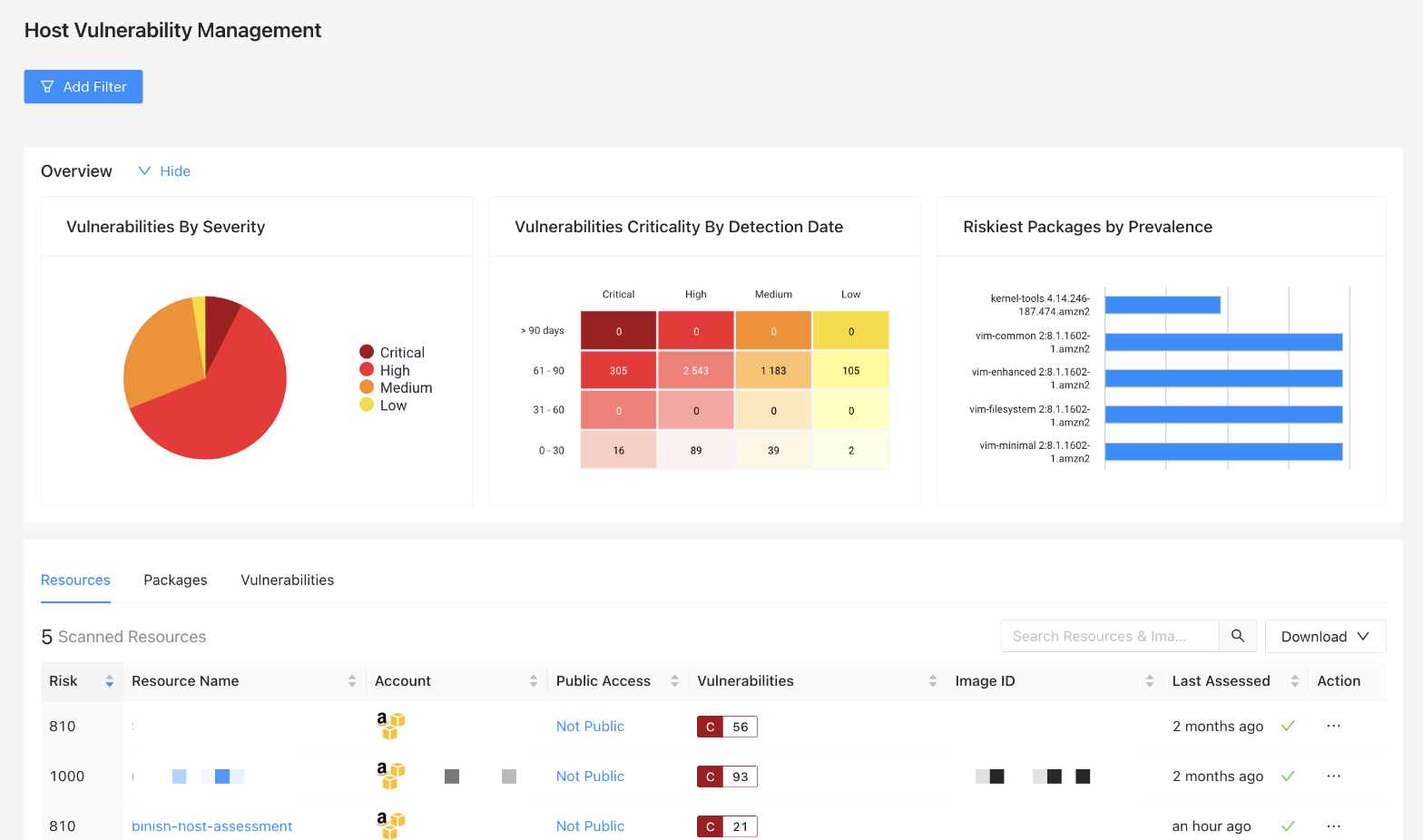Screen dimensions: 1423x840
Task: Click sort icon on Vulnerabilities column
Action: (x=932, y=681)
